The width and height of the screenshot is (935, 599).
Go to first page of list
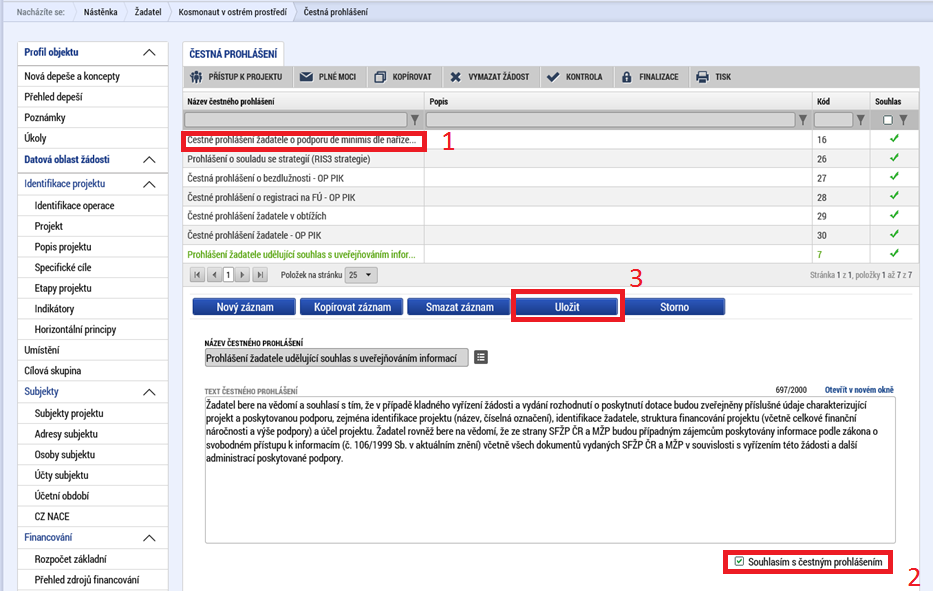pos(197,275)
